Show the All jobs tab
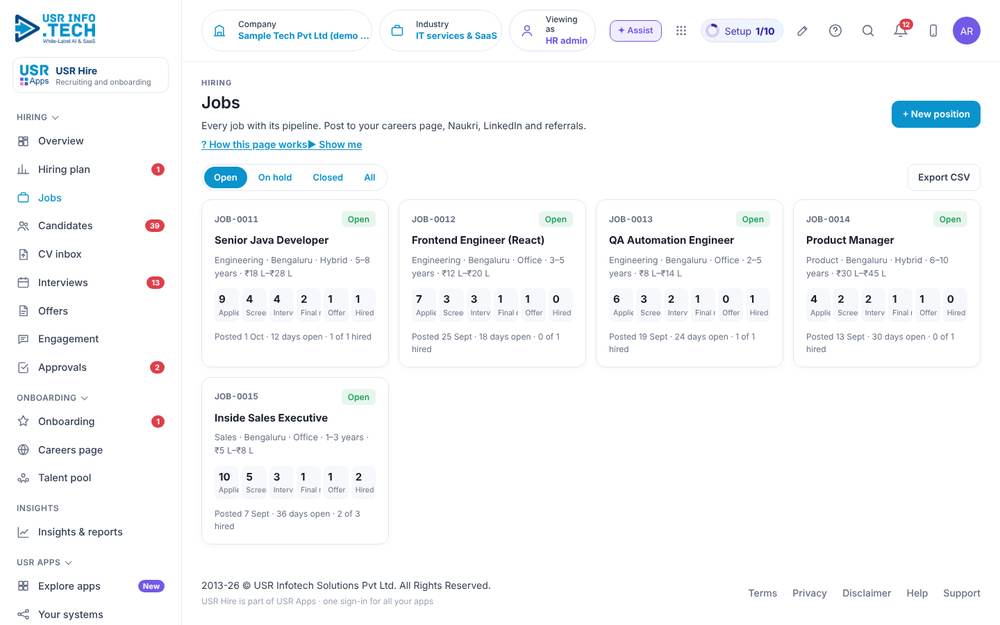1000x625 pixels. [370, 177]
